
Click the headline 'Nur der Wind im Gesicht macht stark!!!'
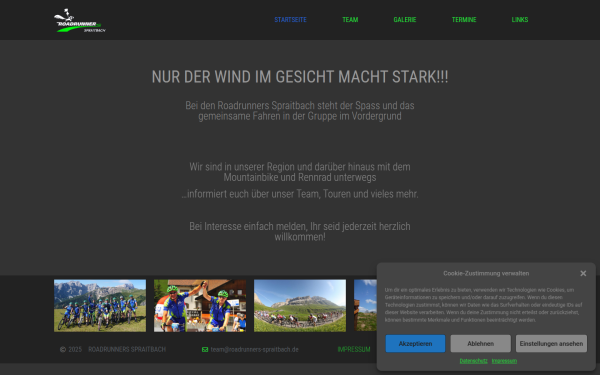(300, 77)
